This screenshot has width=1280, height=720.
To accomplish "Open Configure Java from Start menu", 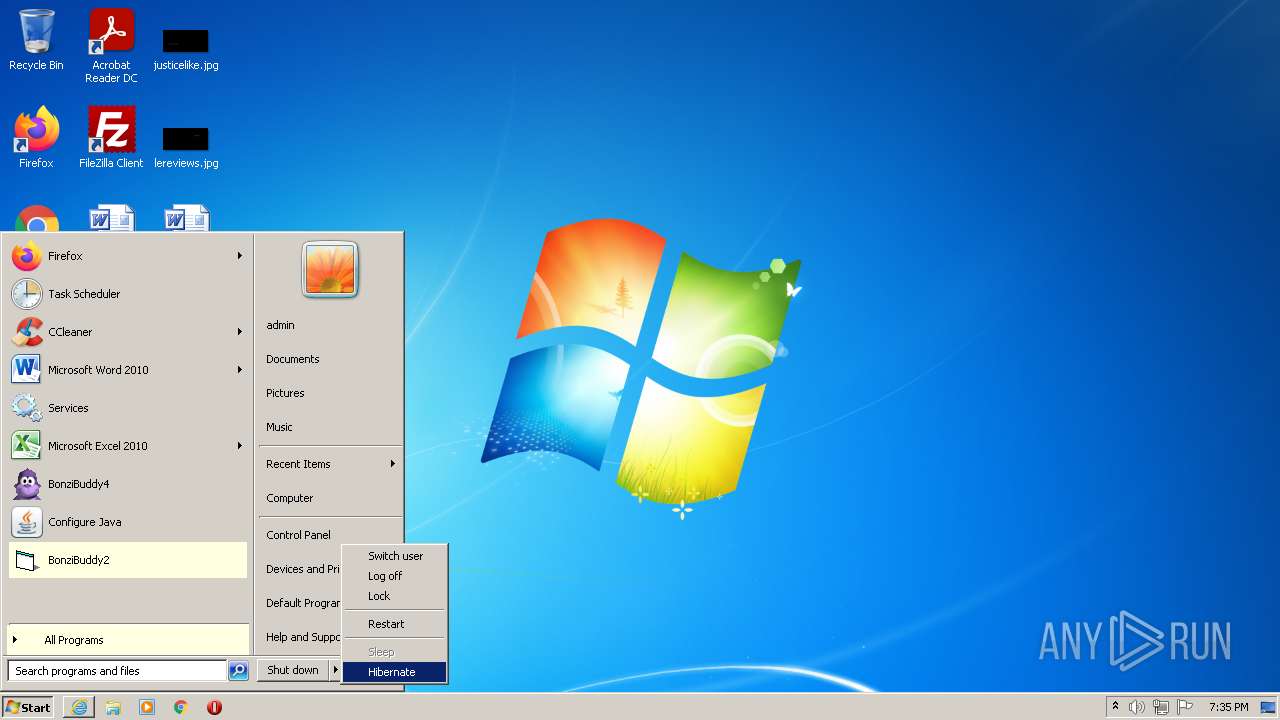I will 127,522.
